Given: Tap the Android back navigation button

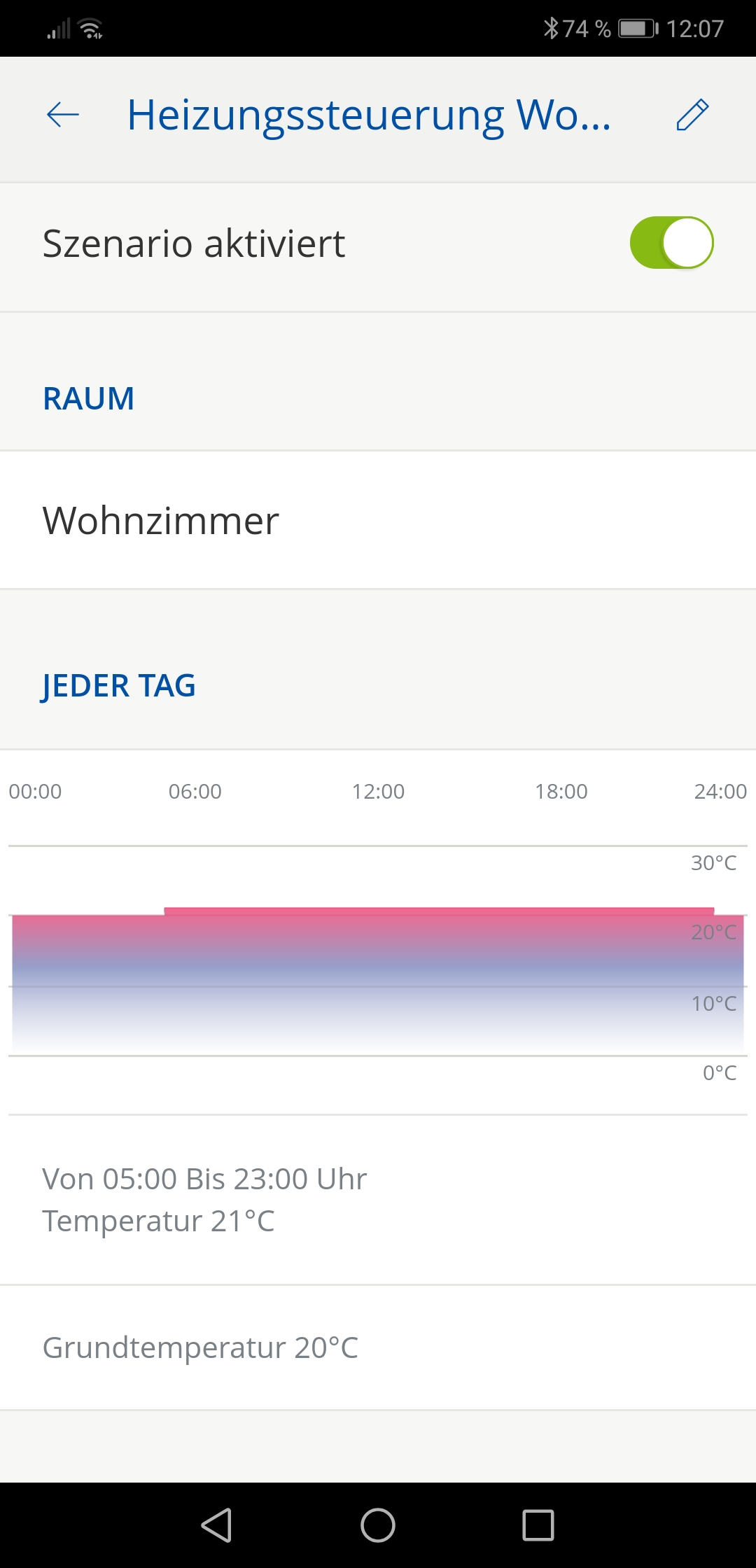Looking at the screenshot, I should (217, 1525).
